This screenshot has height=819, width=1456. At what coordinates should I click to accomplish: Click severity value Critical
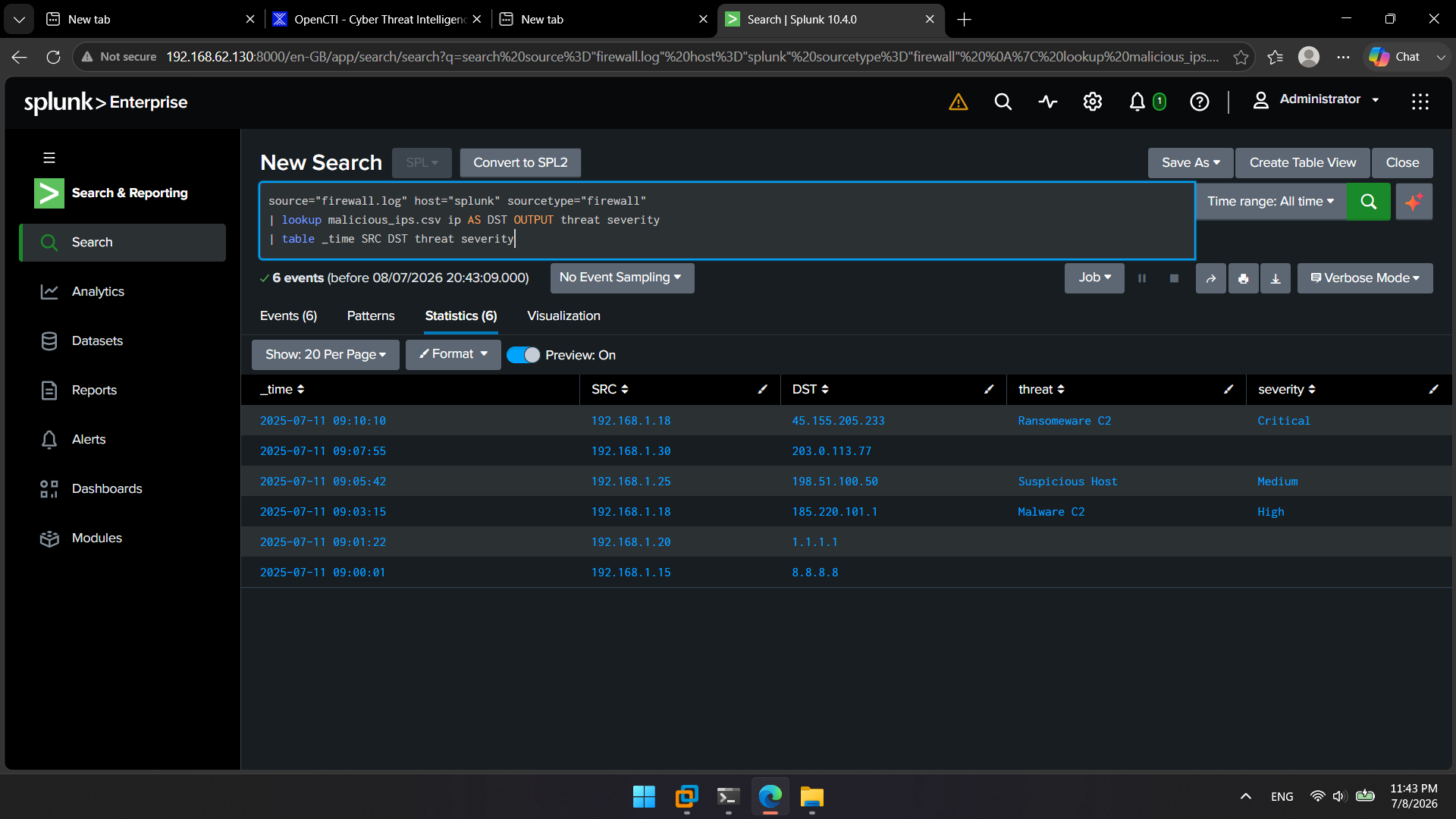pos(1283,421)
